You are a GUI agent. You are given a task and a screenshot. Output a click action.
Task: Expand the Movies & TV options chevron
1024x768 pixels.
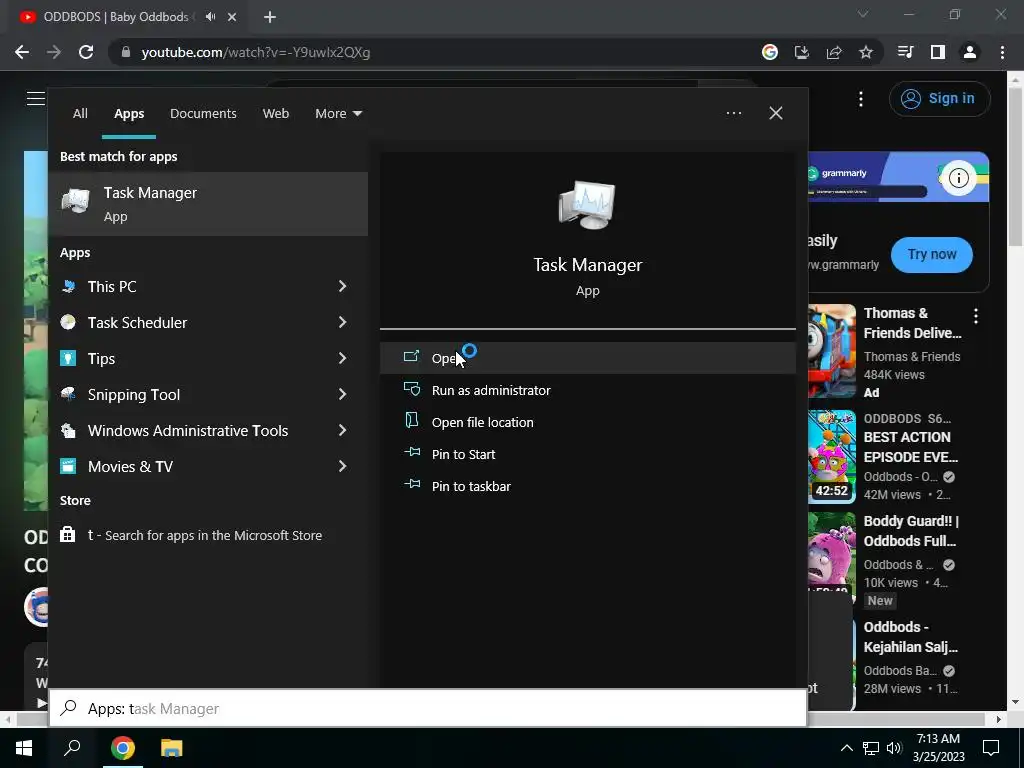click(342, 466)
